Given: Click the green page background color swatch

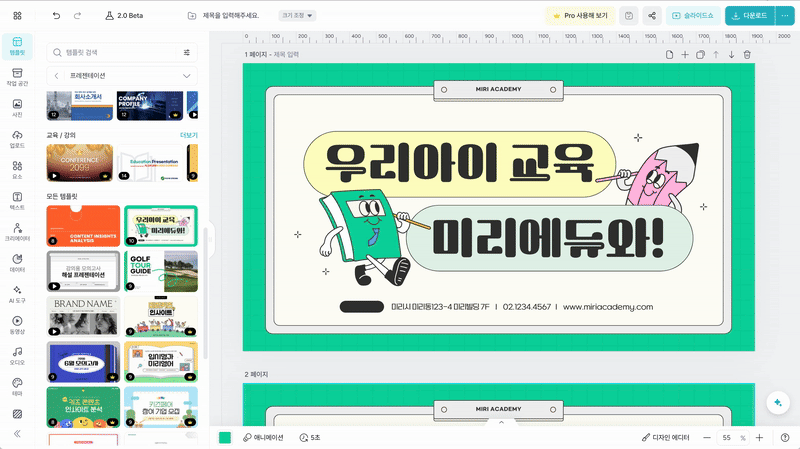Looking at the screenshot, I should [225, 438].
